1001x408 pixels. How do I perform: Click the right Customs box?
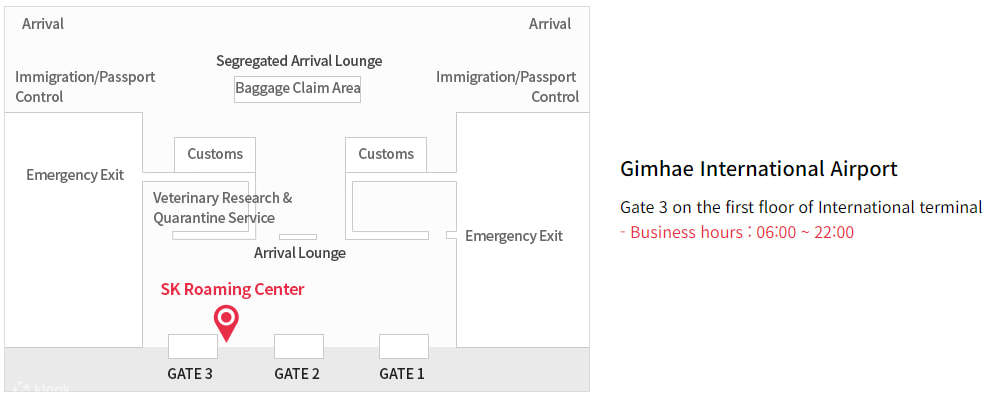pyautogui.click(x=386, y=154)
